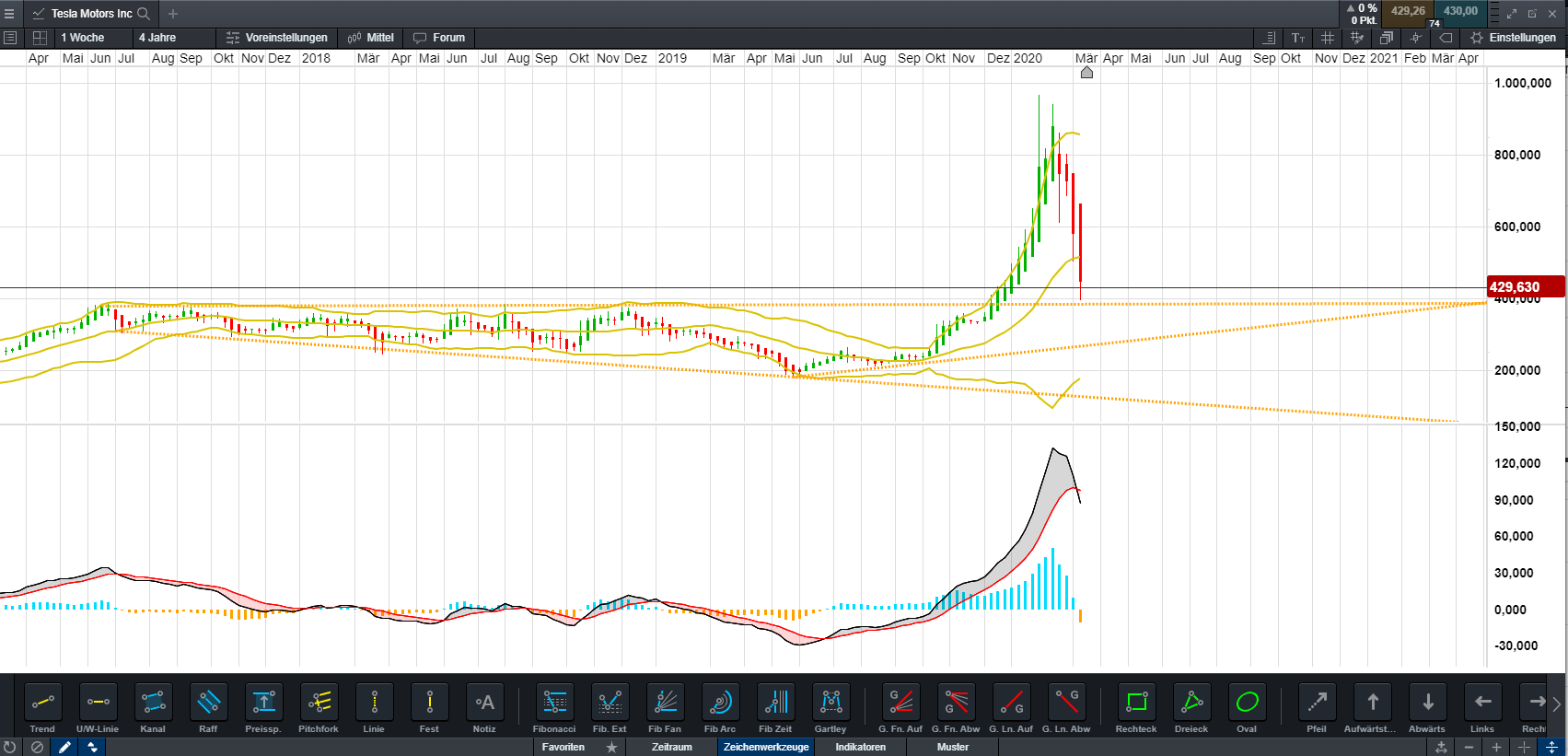The height and width of the screenshot is (756, 1568).
Task: Toggle the pencil drawing mode
Action: 64,747
